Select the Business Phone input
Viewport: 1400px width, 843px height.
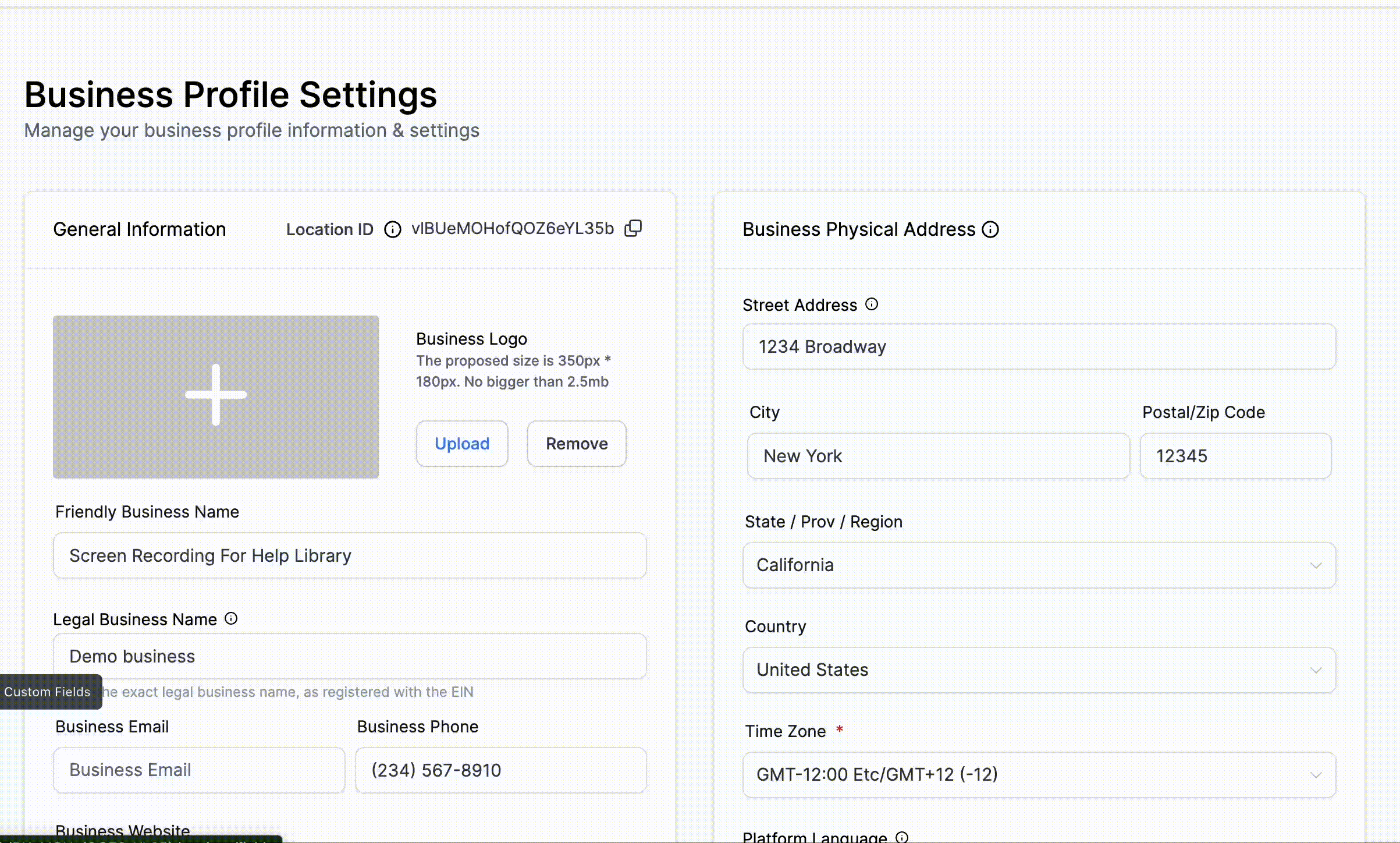(500, 770)
